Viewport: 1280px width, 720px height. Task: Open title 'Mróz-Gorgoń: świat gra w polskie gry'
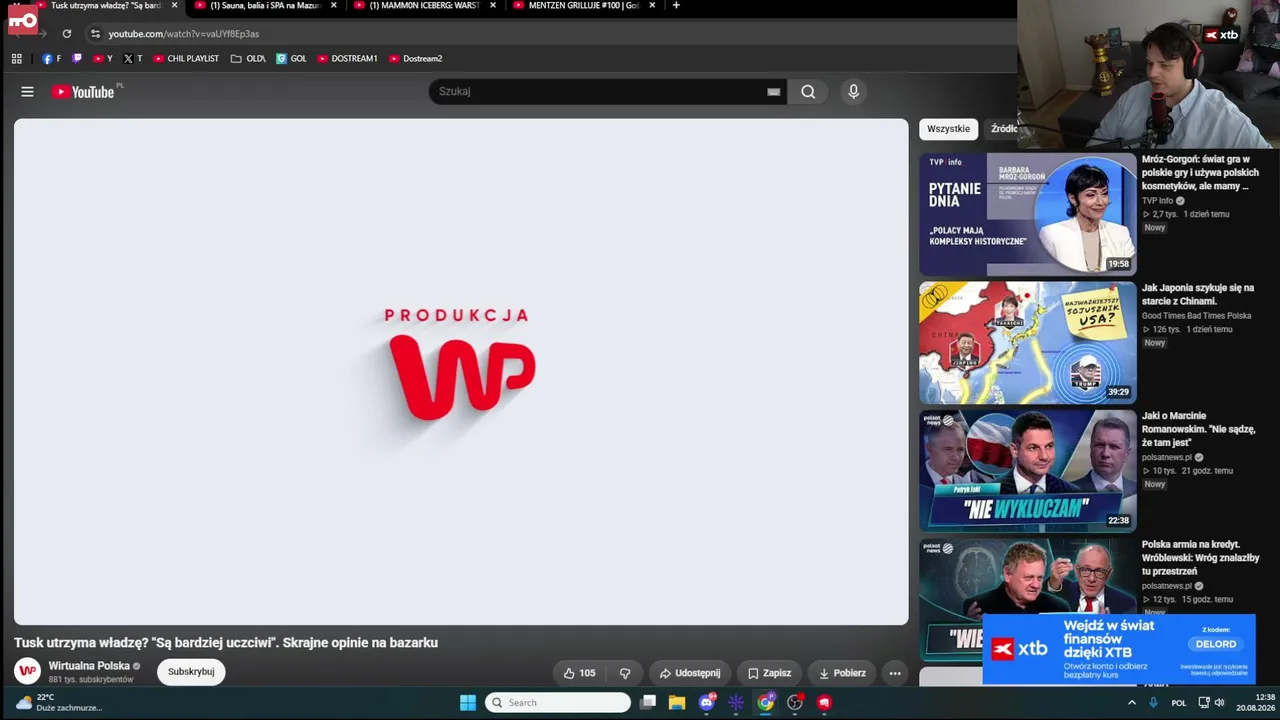pyautogui.click(x=1200, y=172)
